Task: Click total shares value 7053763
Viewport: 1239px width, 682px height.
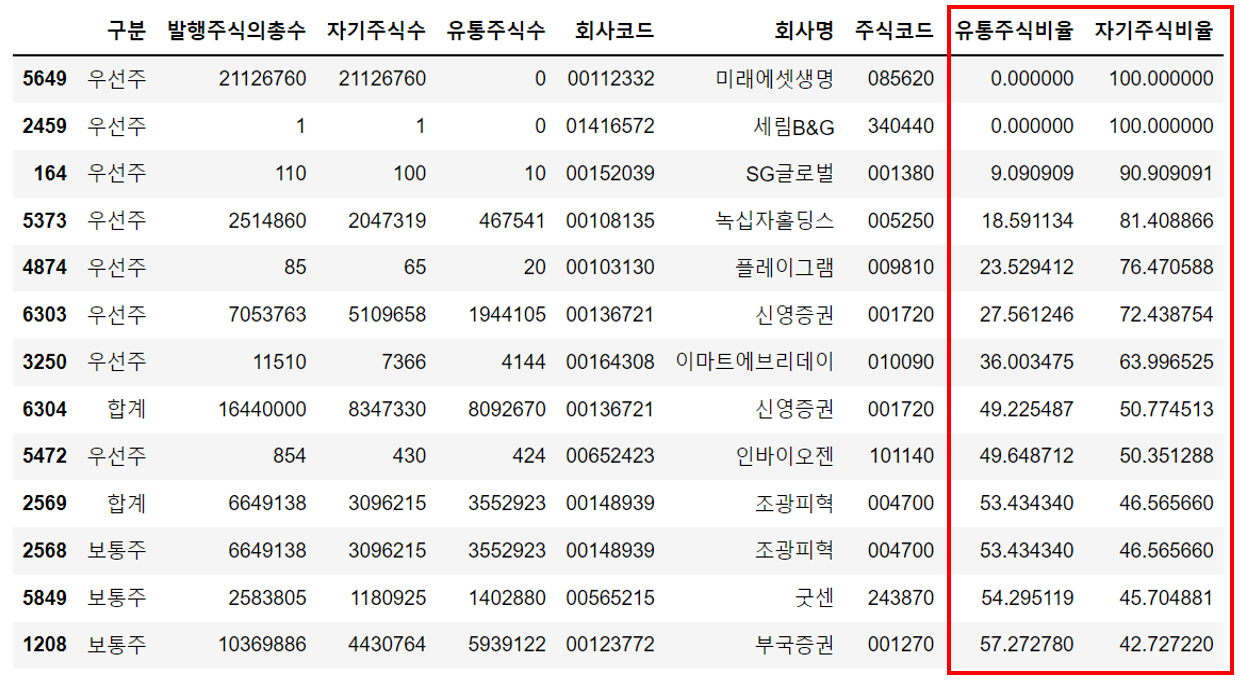Action: pos(268,314)
